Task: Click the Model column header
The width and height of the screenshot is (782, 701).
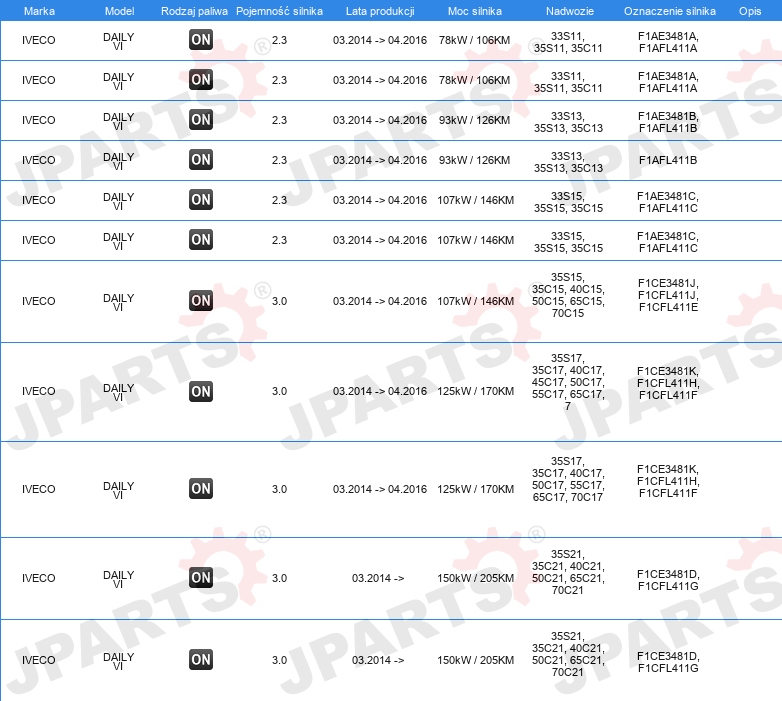Action: (119, 11)
